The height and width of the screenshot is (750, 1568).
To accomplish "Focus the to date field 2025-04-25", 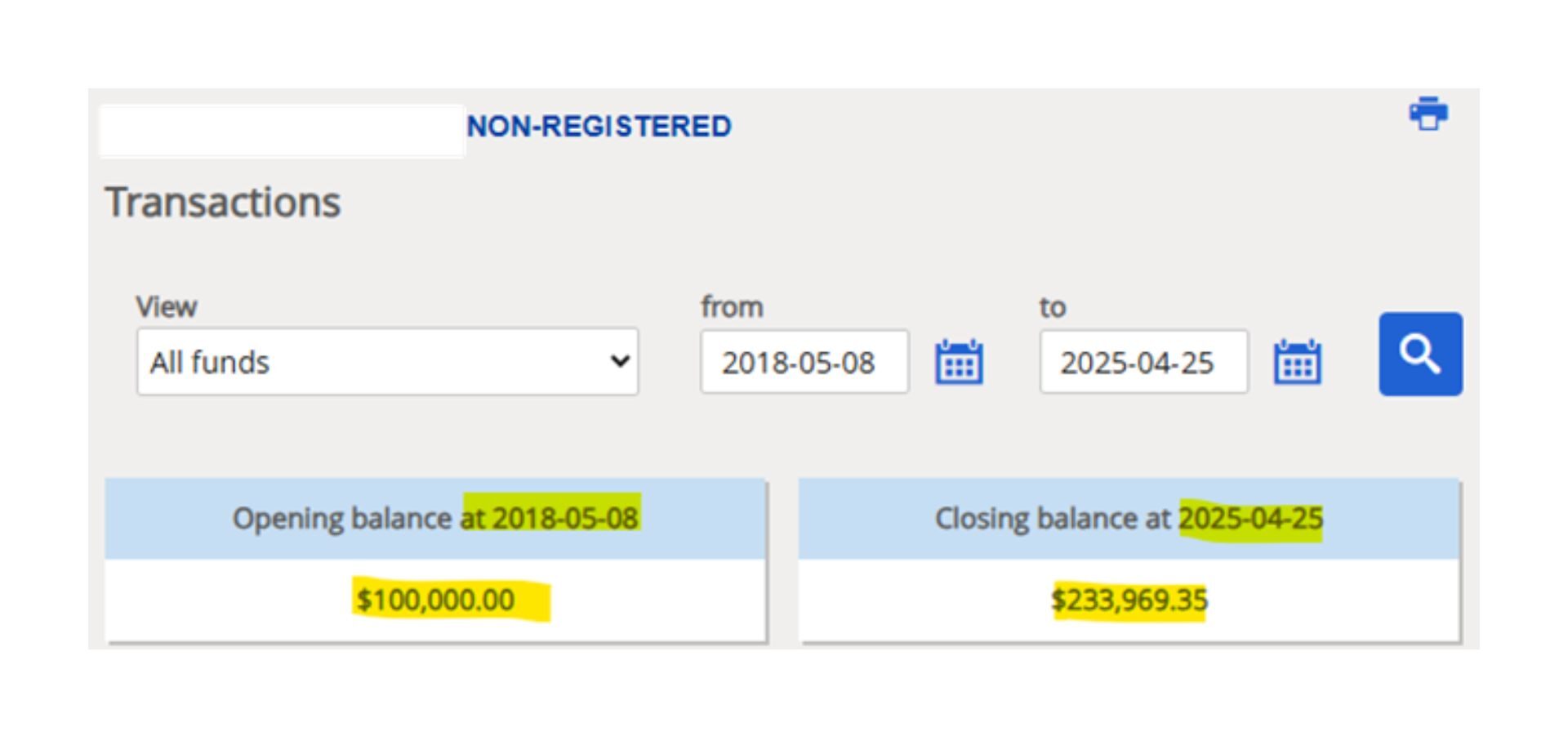I will tap(1143, 362).
